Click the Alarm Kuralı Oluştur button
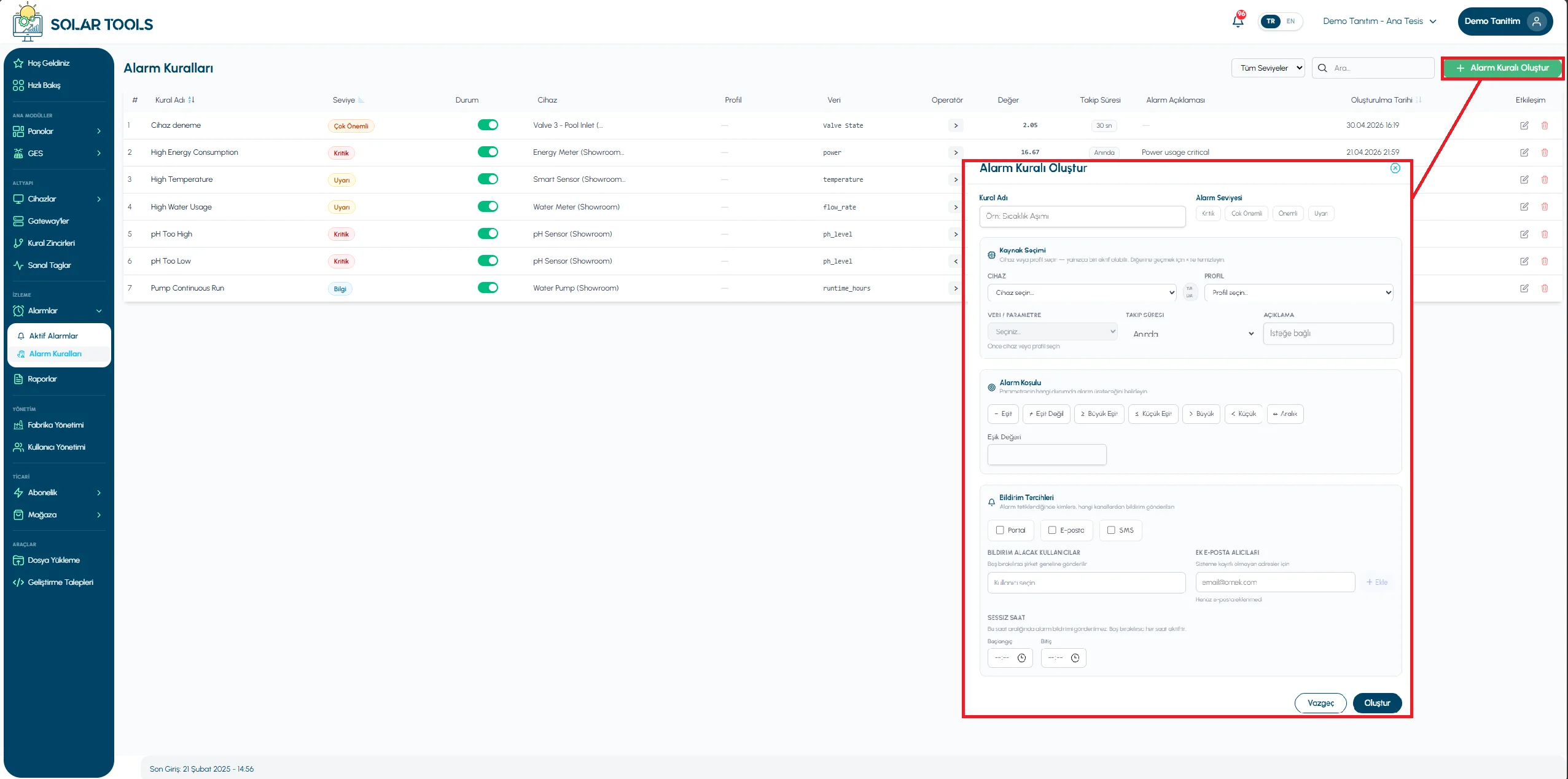This screenshot has width=1568, height=779. [x=1502, y=68]
